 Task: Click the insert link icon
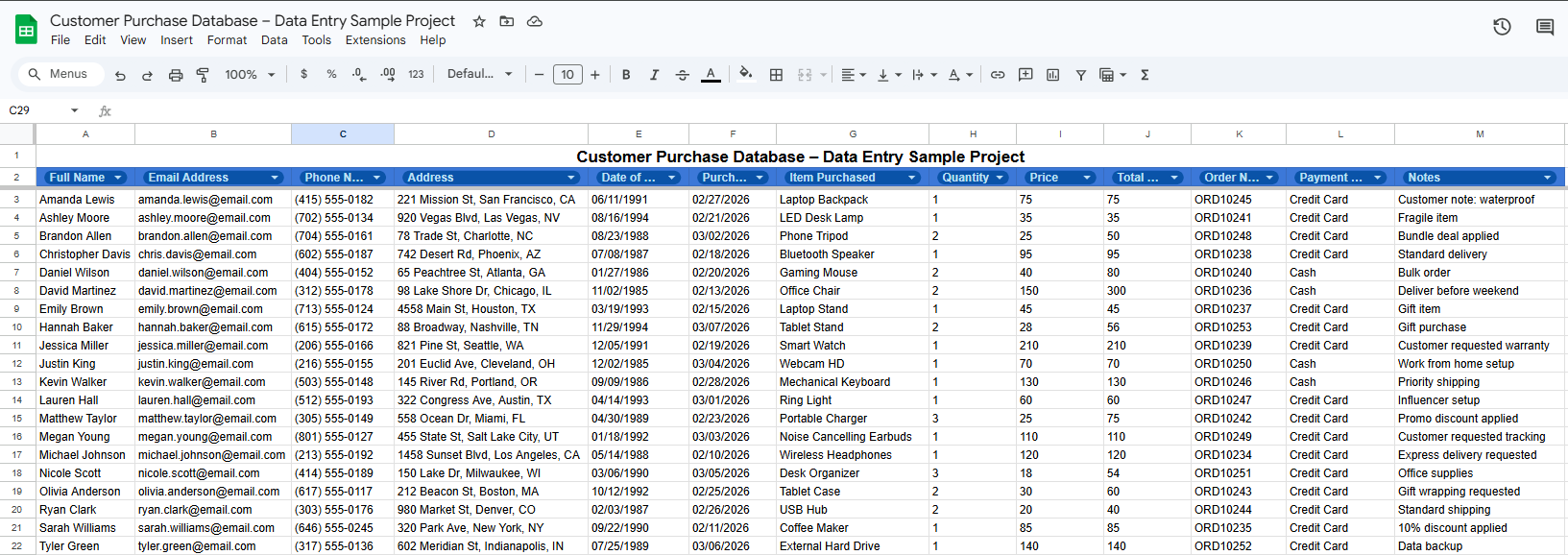[998, 75]
